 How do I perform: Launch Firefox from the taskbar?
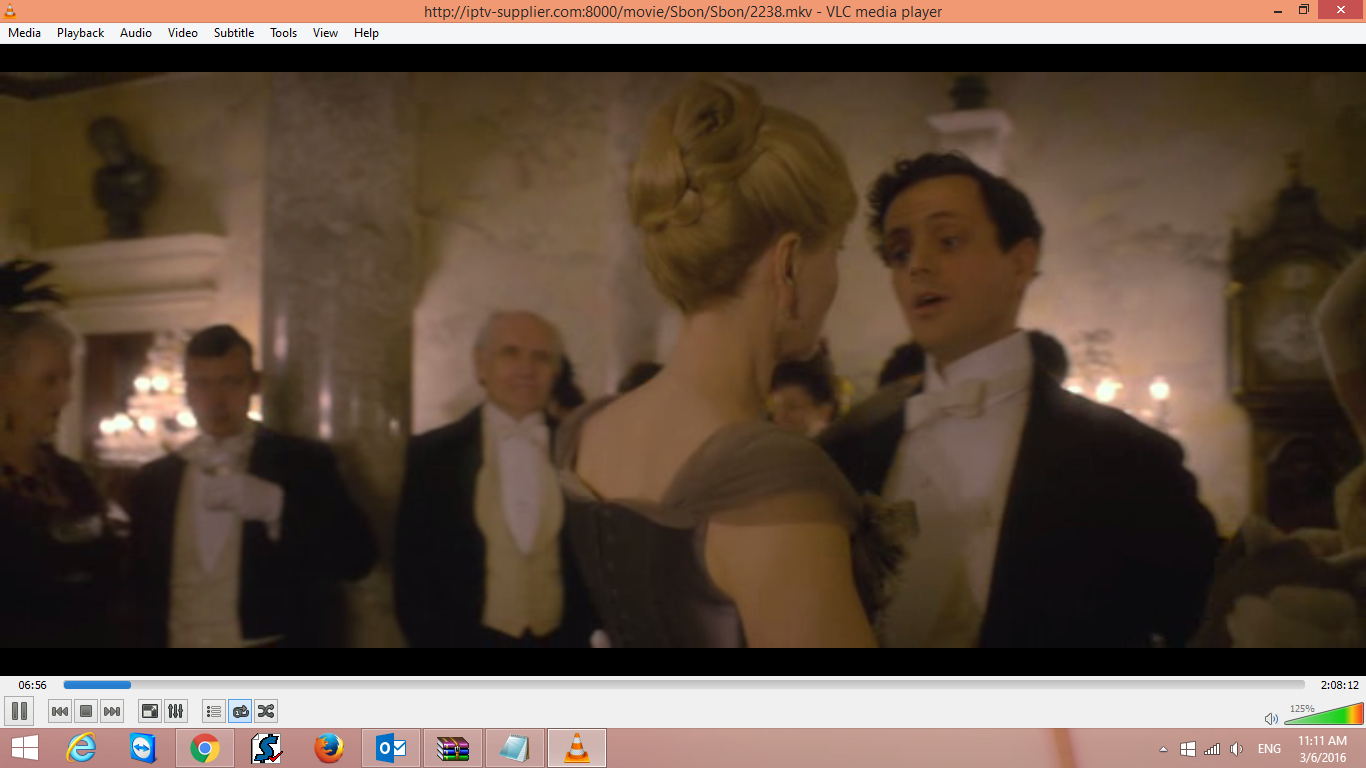click(x=329, y=748)
